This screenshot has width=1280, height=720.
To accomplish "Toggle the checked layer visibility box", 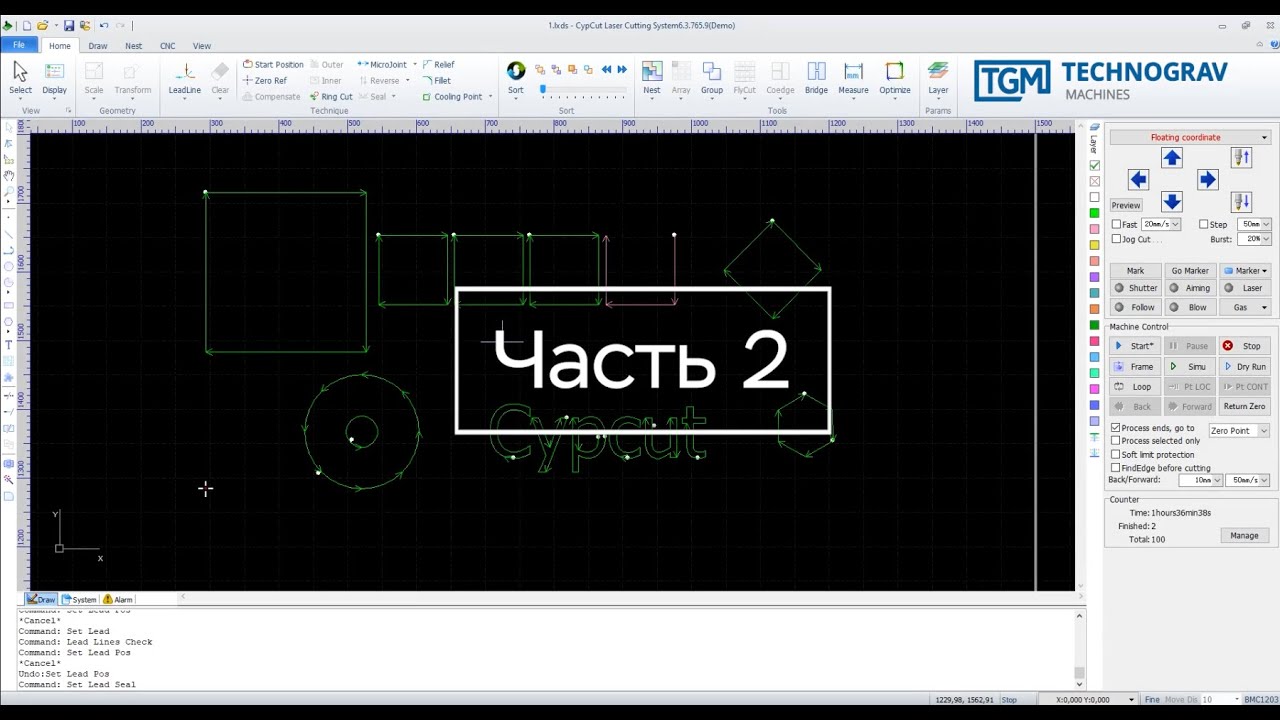I will [1095, 165].
